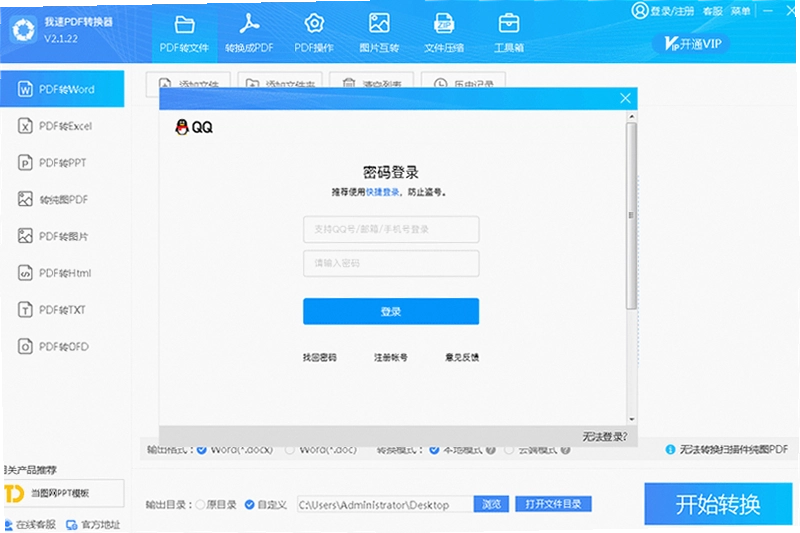Click the 官方地址 icon
This screenshot has height=533, width=800.
71,525
